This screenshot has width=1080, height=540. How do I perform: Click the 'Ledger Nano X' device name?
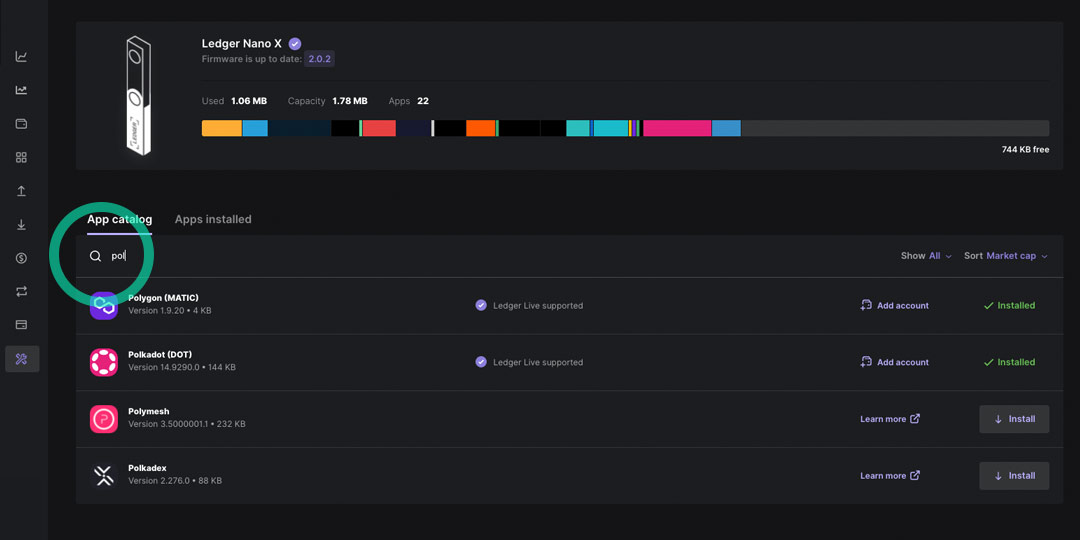point(242,43)
